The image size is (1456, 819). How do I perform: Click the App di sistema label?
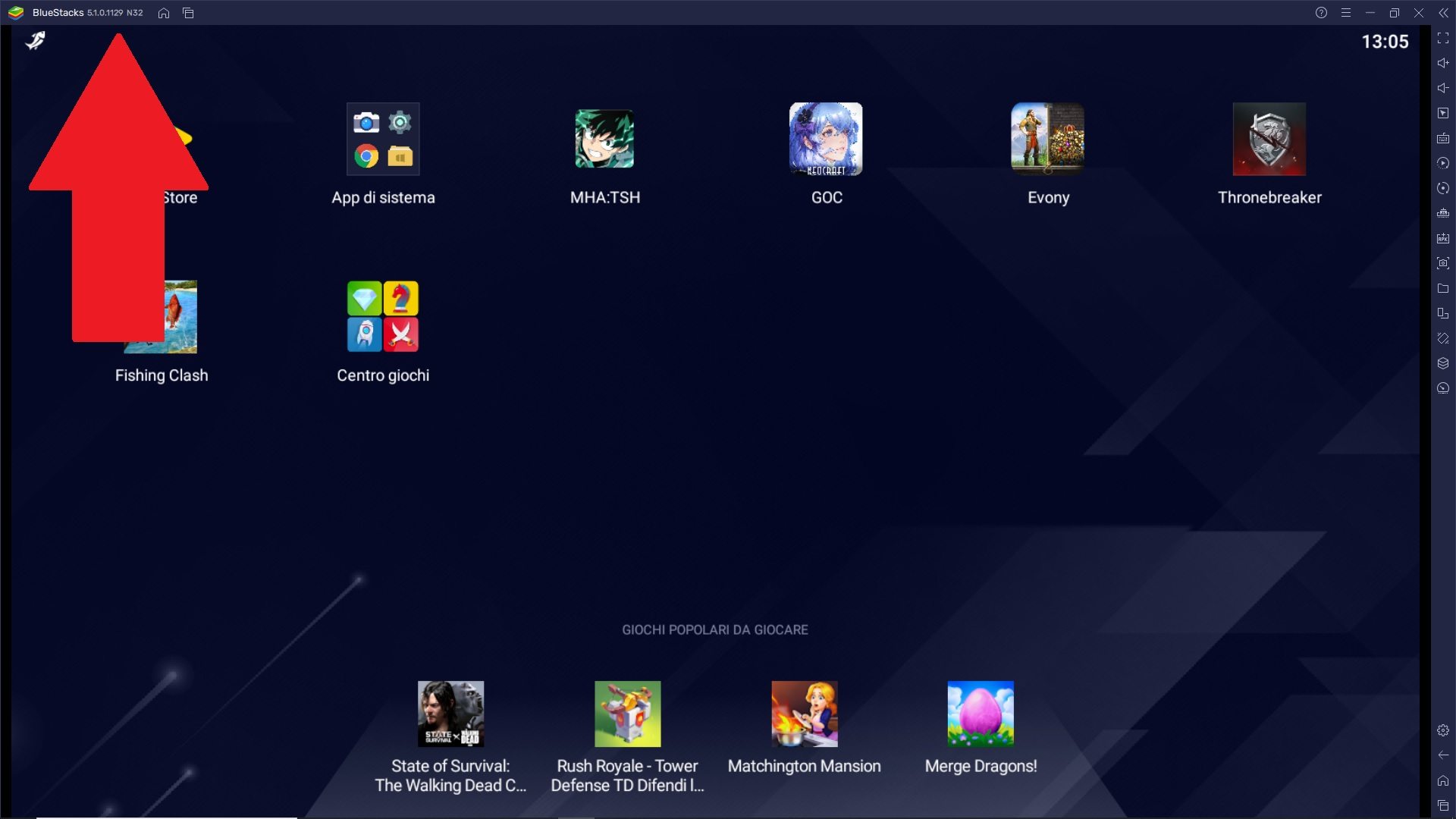coord(383,198)
